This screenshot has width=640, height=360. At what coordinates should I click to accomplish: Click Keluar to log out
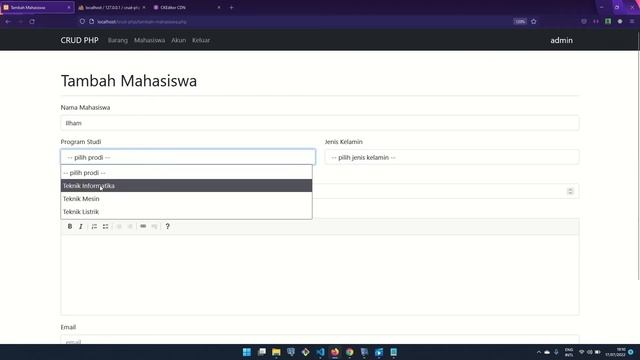(201, 40)
